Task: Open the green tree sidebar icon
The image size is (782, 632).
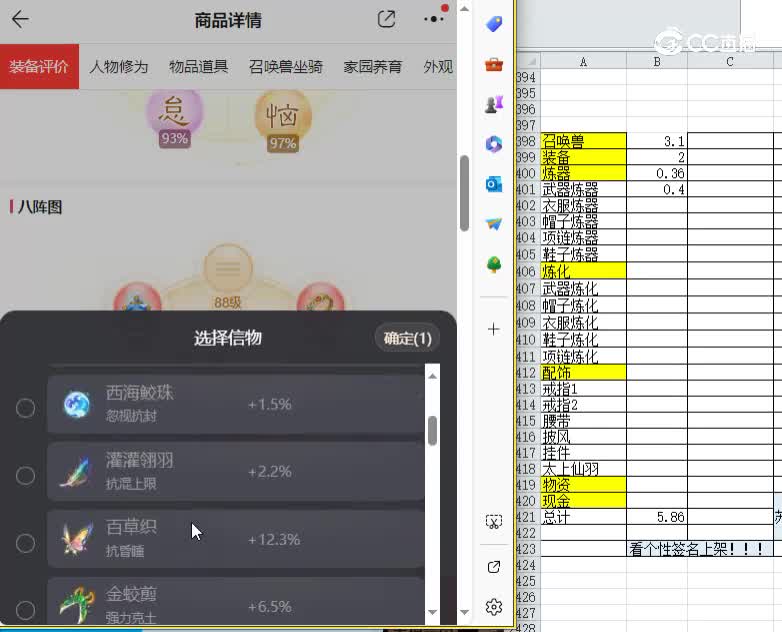Action: point(494,264)
